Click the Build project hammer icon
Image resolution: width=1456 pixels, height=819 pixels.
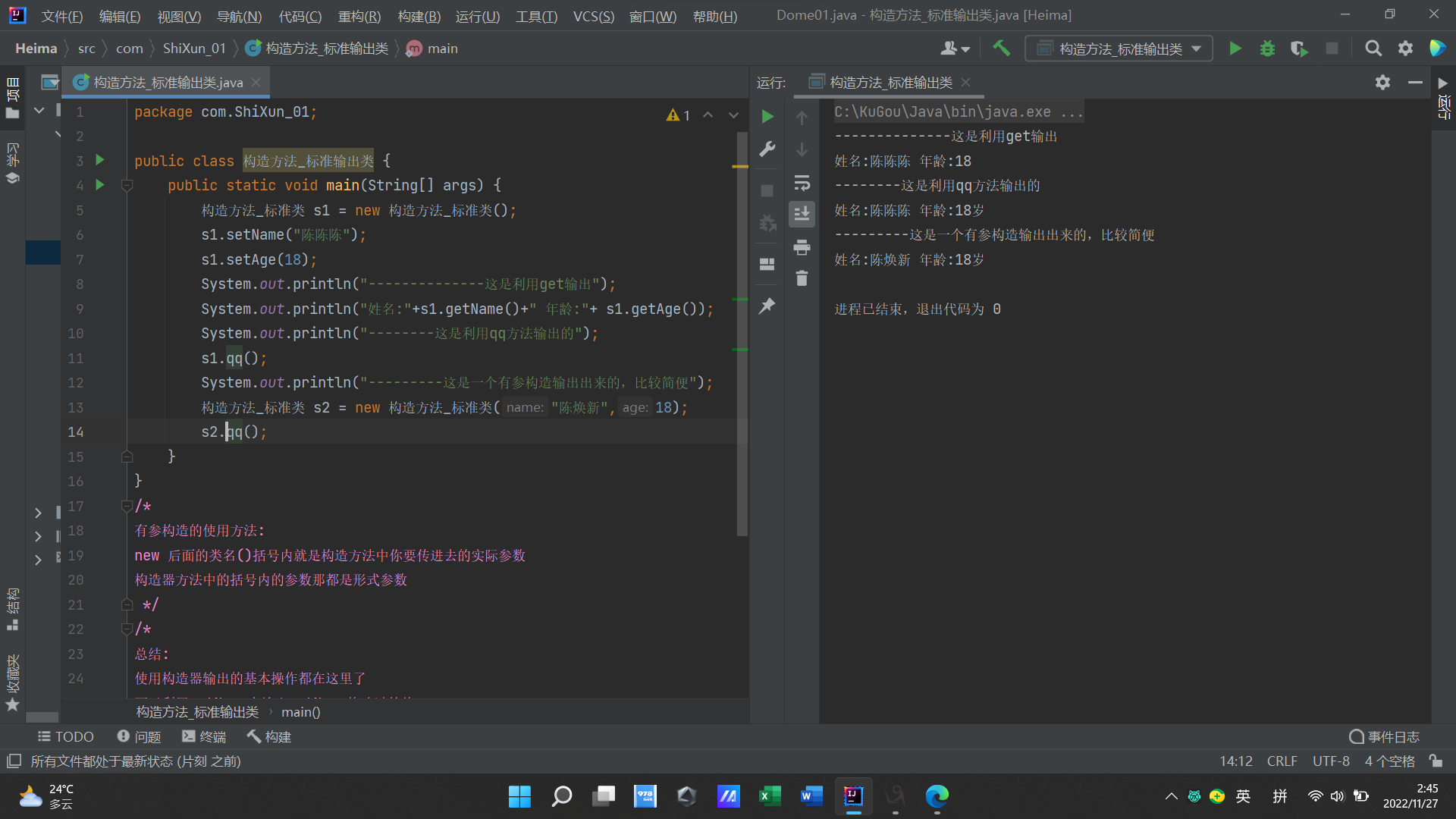[1001, 49]
